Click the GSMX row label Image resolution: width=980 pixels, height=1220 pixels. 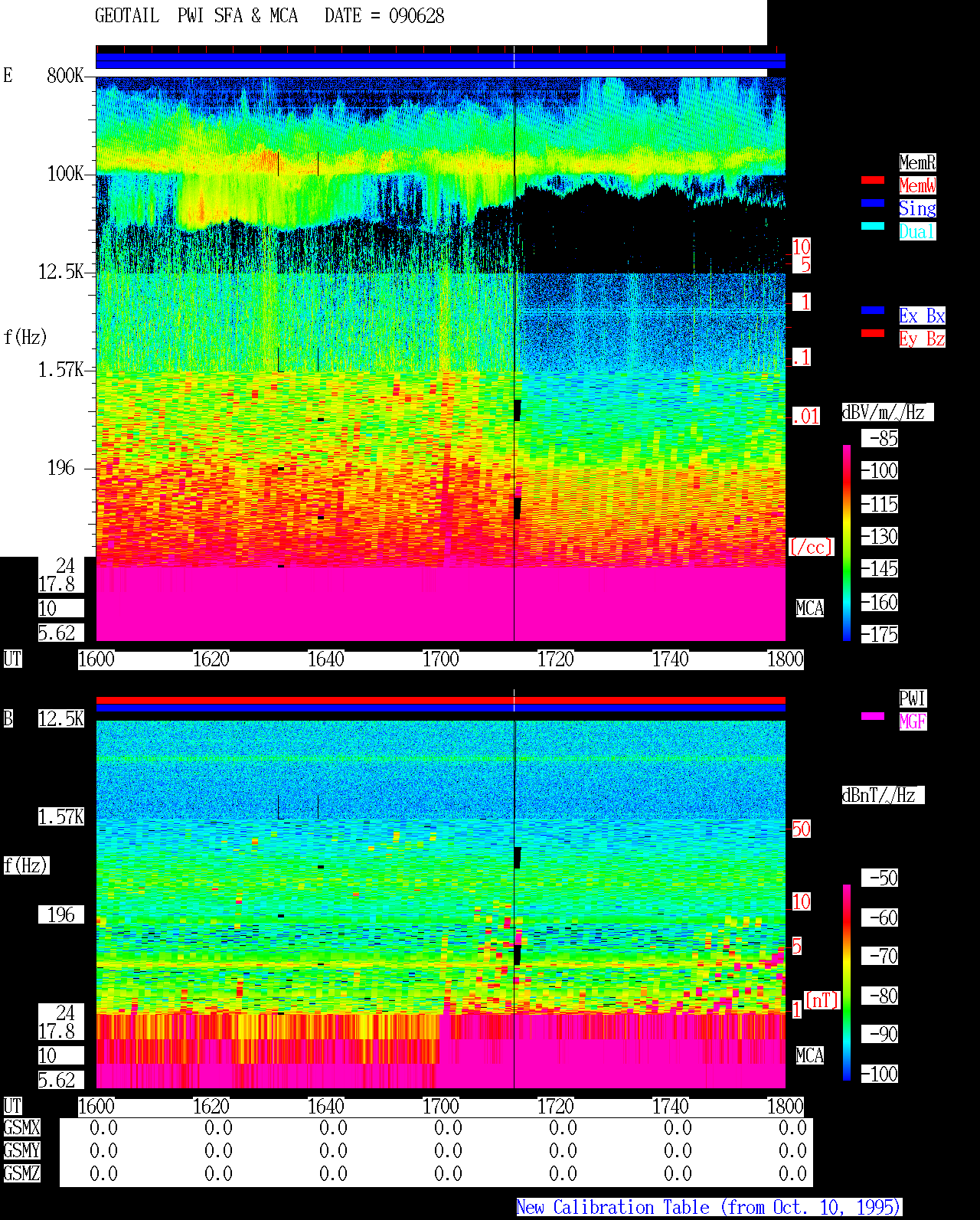pyautogui.click(x=21, y=1128)
